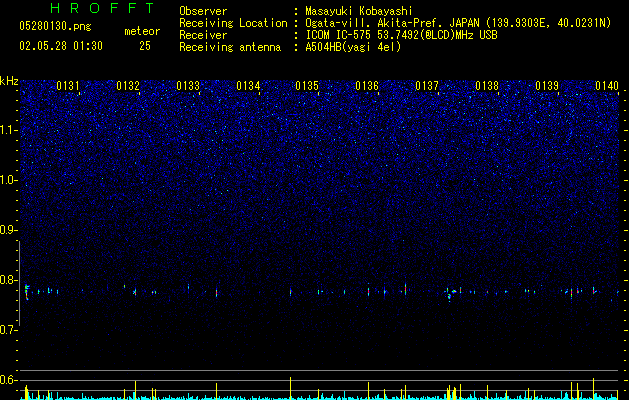Click the 0.8 frequency axis label

click(x=9, y=280)
